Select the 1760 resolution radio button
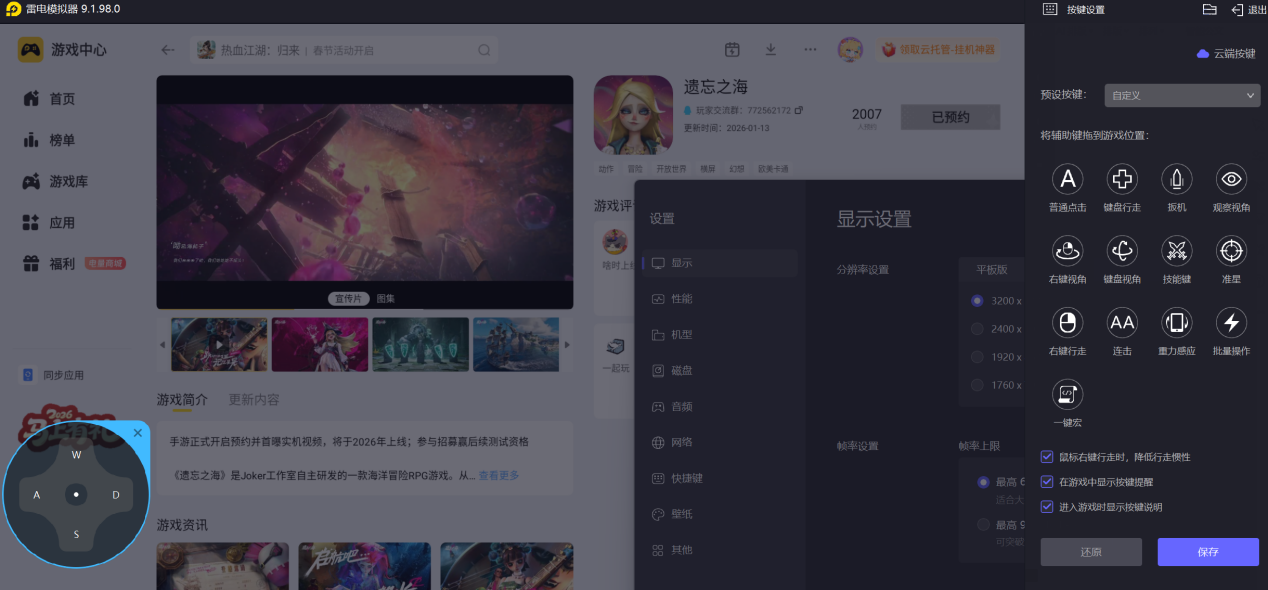This screenshot has width=1268, height=590. [977, 385]
